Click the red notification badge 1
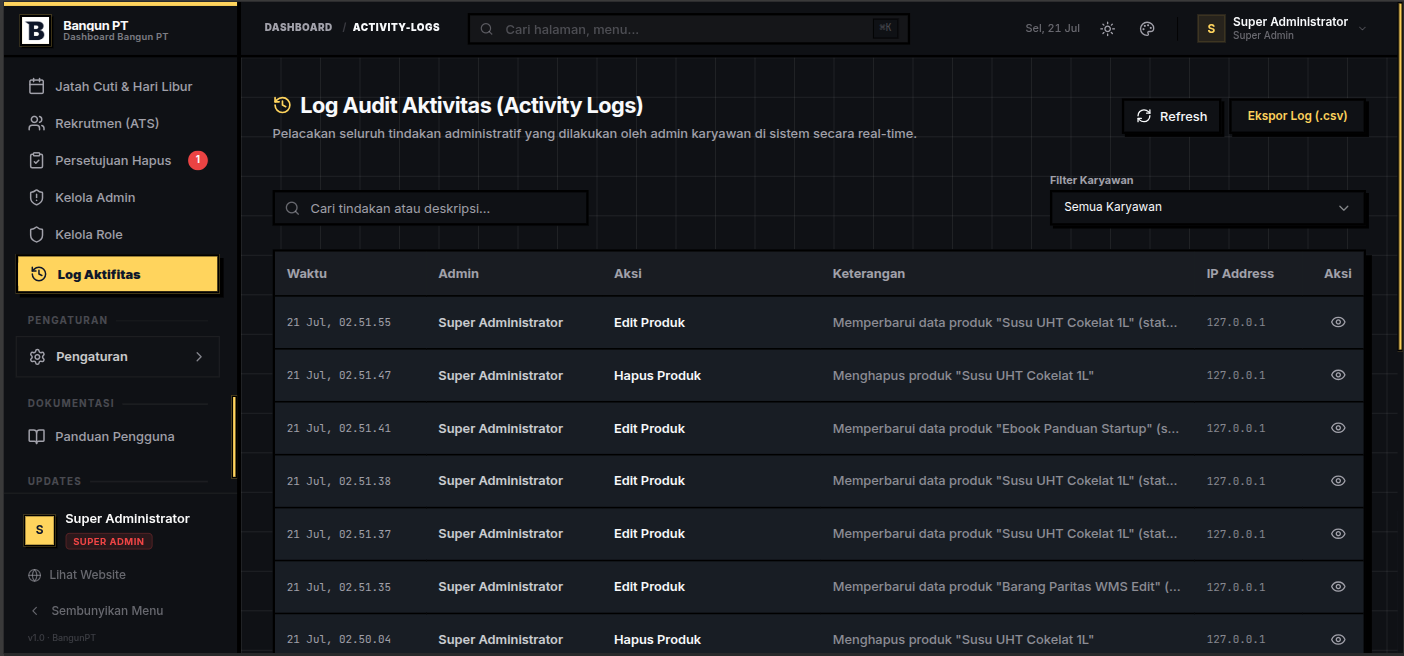Viewport: 1404px width, 656px height. [x=198, y=160]
